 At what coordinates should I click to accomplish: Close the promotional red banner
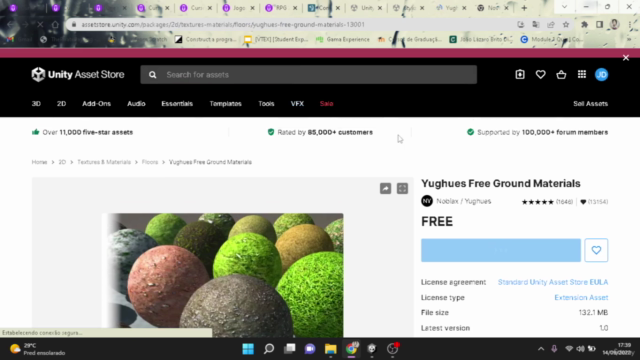pos(626,58)
